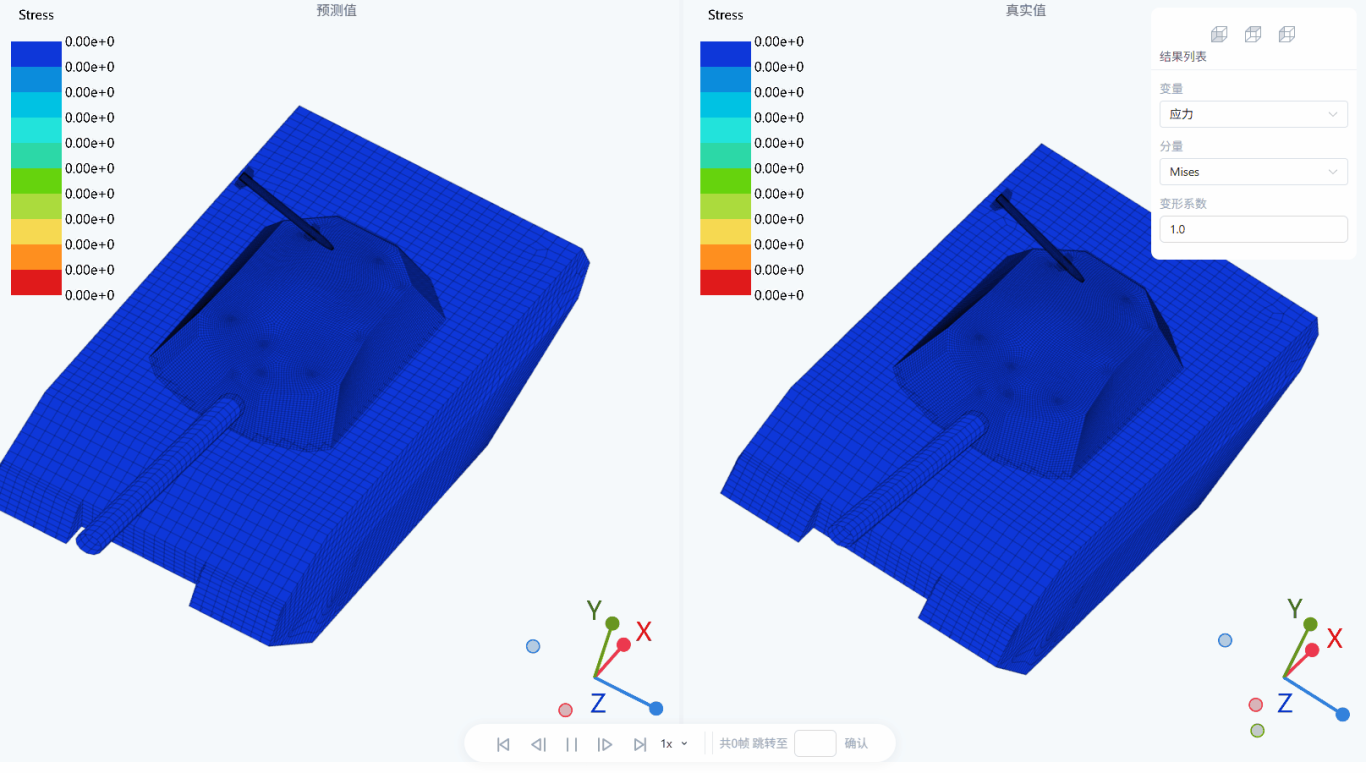Click red legend swatch in left panel
The image size is (1366, 773).
pos(36,283)
